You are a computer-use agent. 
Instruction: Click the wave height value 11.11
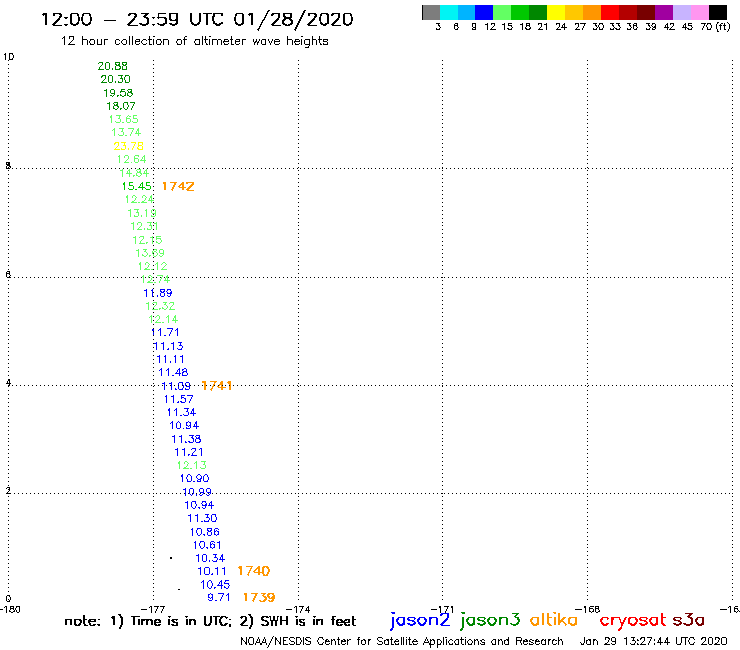point(170,360)
